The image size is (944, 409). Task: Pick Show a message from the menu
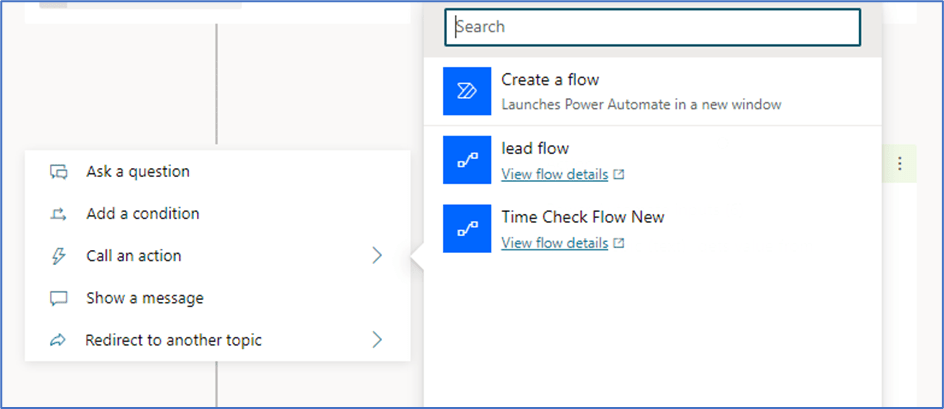click(x=144, y=298)
